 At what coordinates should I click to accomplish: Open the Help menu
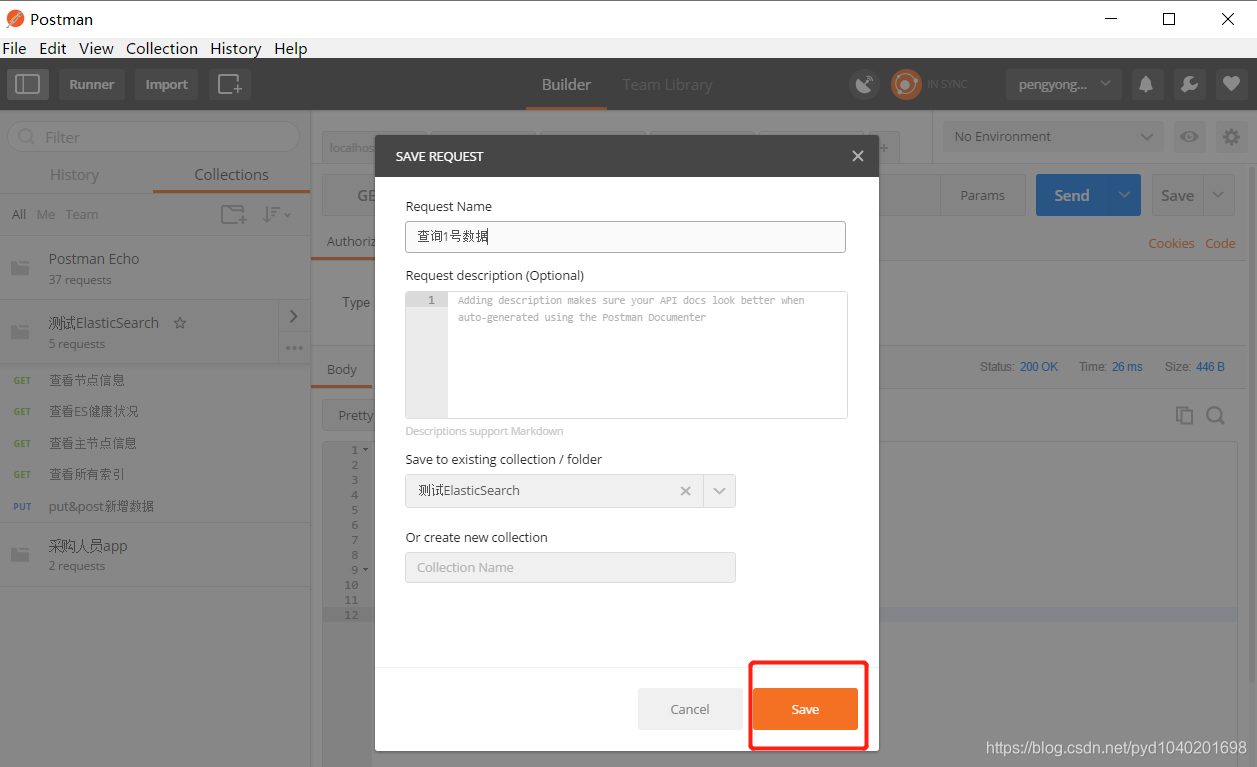click(291, 48)
